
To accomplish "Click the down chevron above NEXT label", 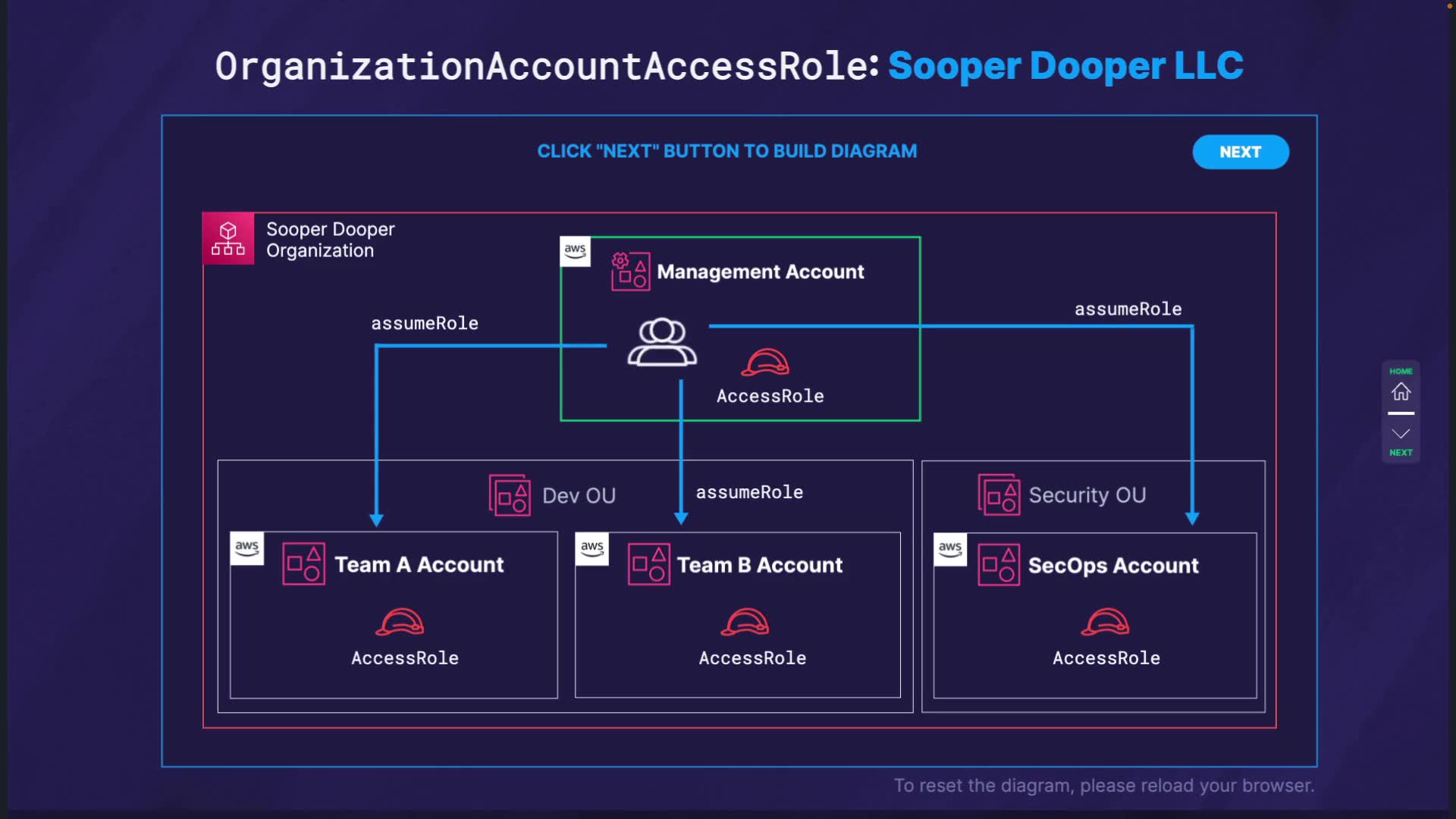I will pos(1401,434).
